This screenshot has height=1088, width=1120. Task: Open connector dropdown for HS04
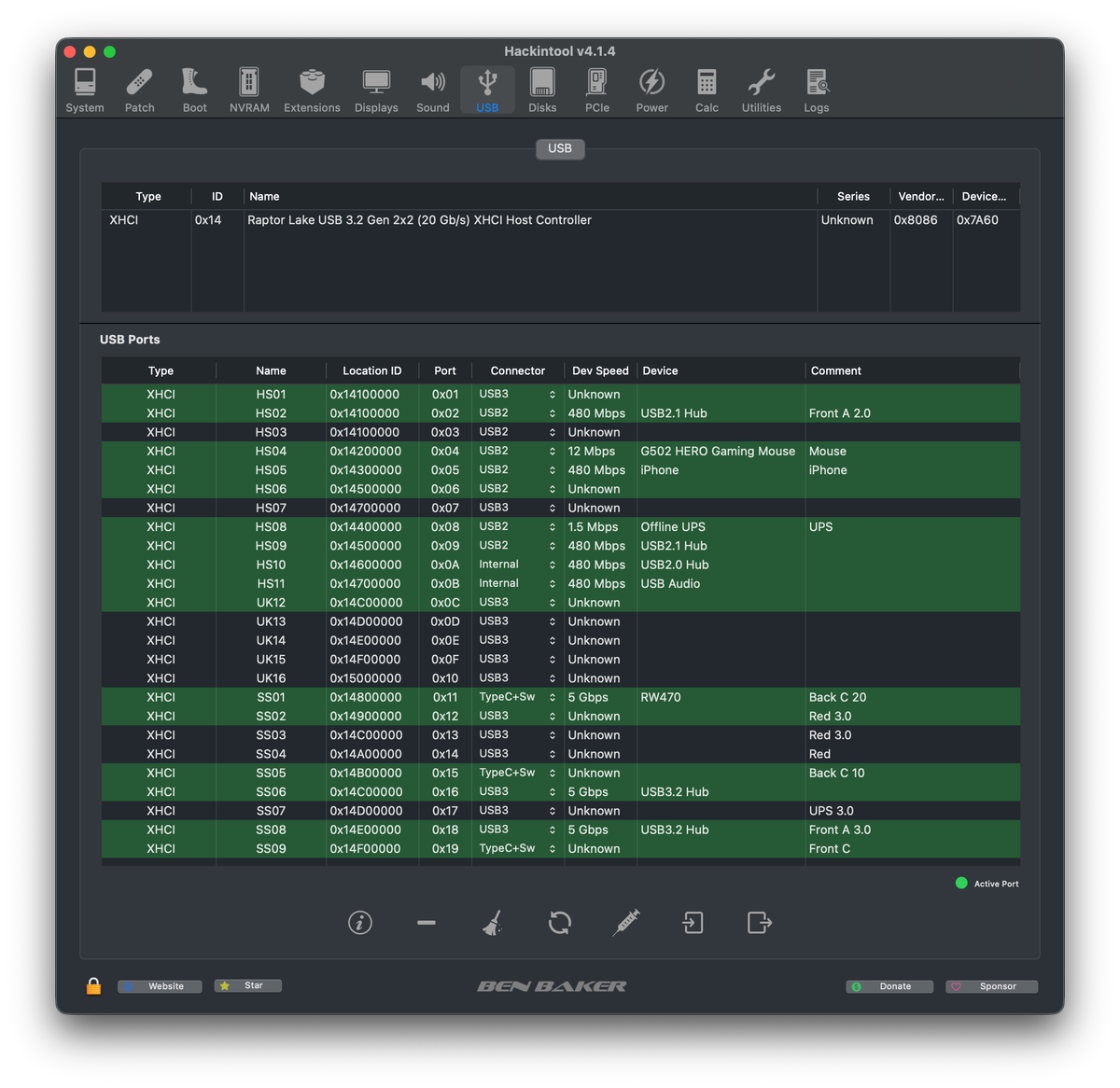tap(518, 451)
